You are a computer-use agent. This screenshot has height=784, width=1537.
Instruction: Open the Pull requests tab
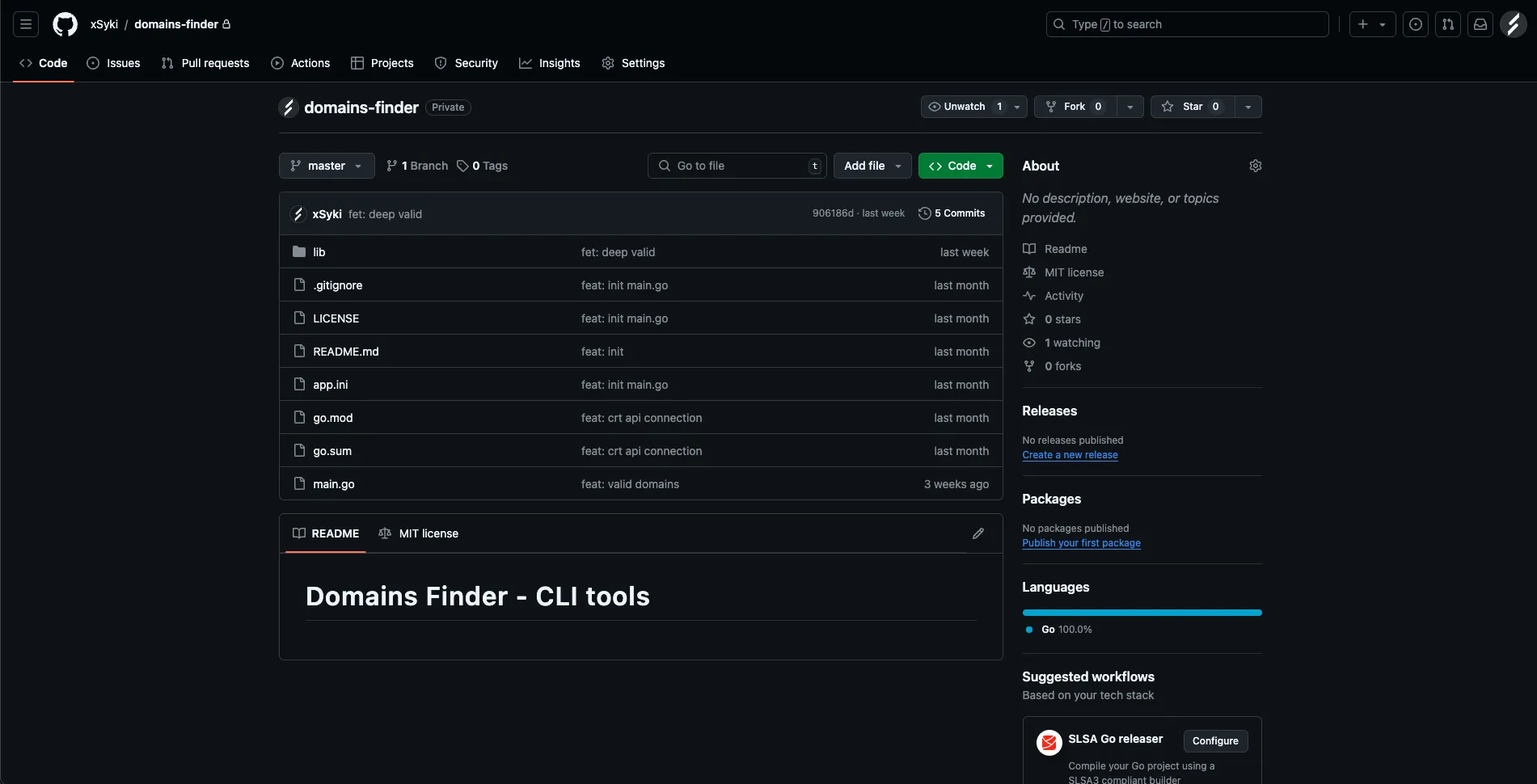pos(205,63)
